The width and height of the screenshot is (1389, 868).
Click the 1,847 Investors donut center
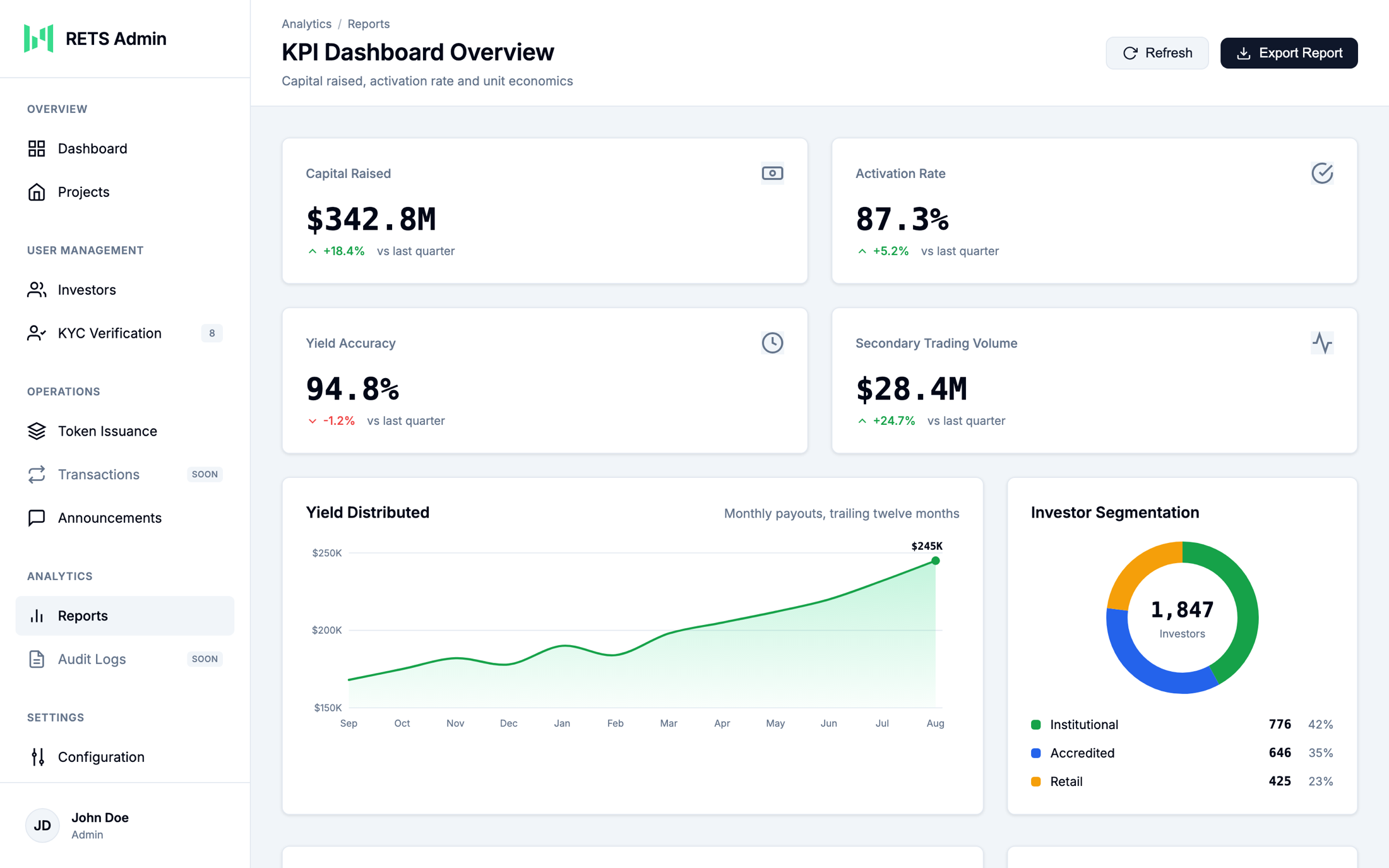pos(1182,618)
